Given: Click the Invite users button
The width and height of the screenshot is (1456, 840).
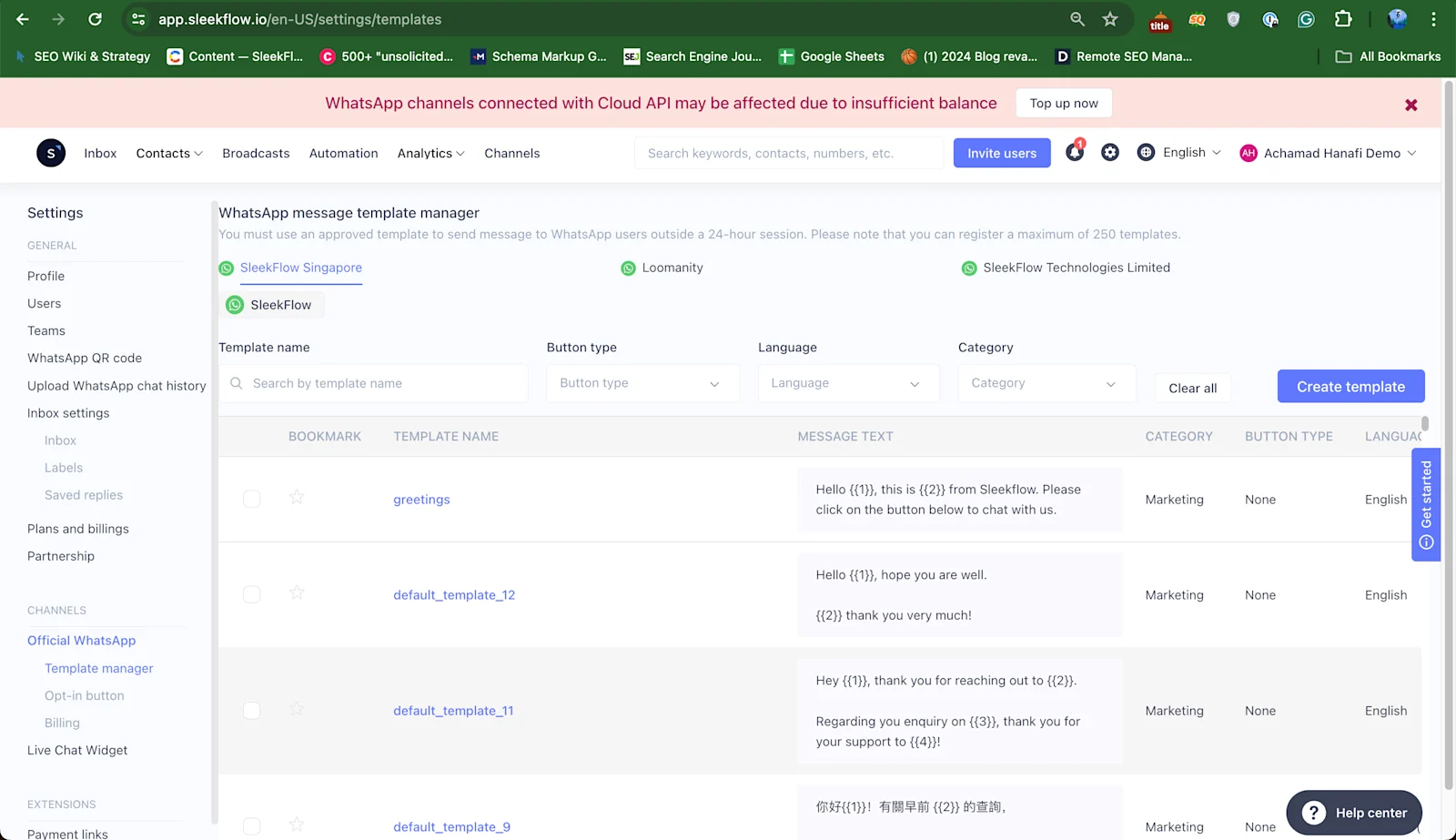Looking at the screenshot, I should [x=1002, y=153].
